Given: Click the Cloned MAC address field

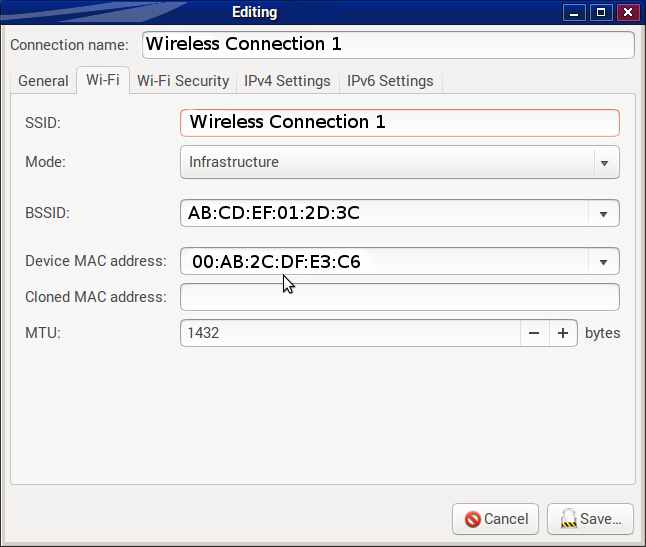Looking at the screenshot, I should coord(399,297).
